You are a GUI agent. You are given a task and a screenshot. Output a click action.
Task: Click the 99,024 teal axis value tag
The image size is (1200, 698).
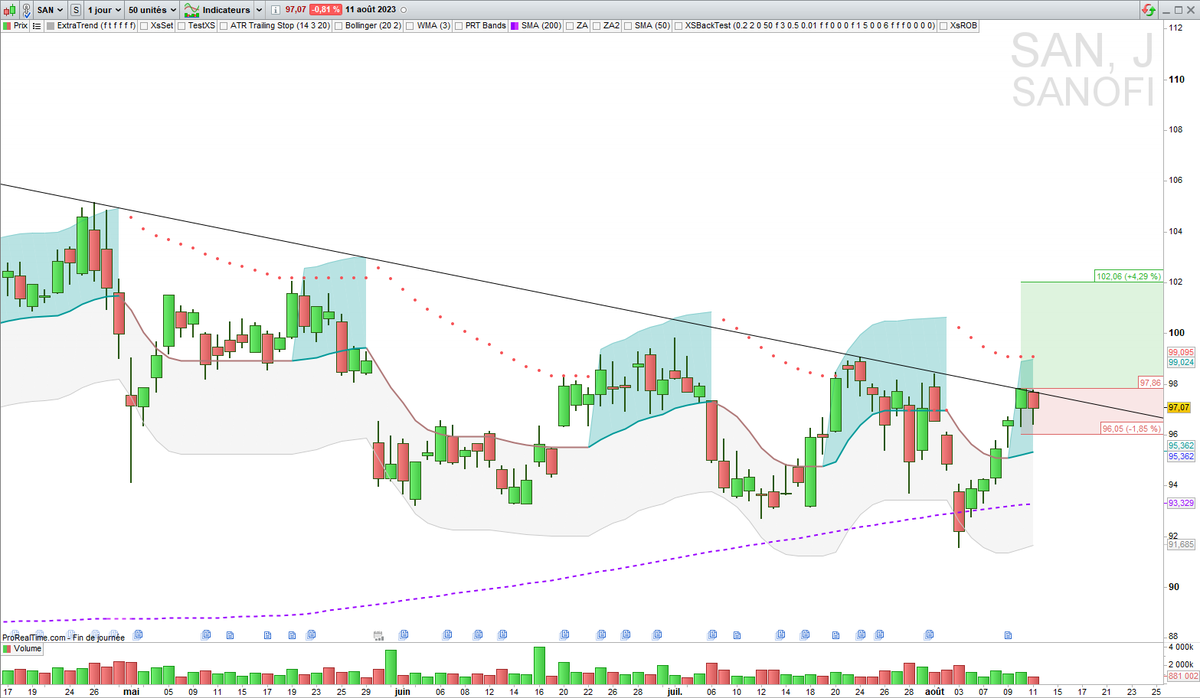1180,363
